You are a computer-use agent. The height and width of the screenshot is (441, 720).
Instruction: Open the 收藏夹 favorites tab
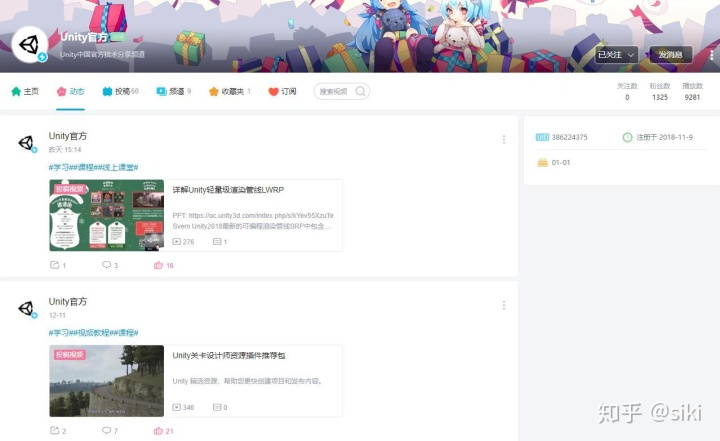click(x=230, y=91)
